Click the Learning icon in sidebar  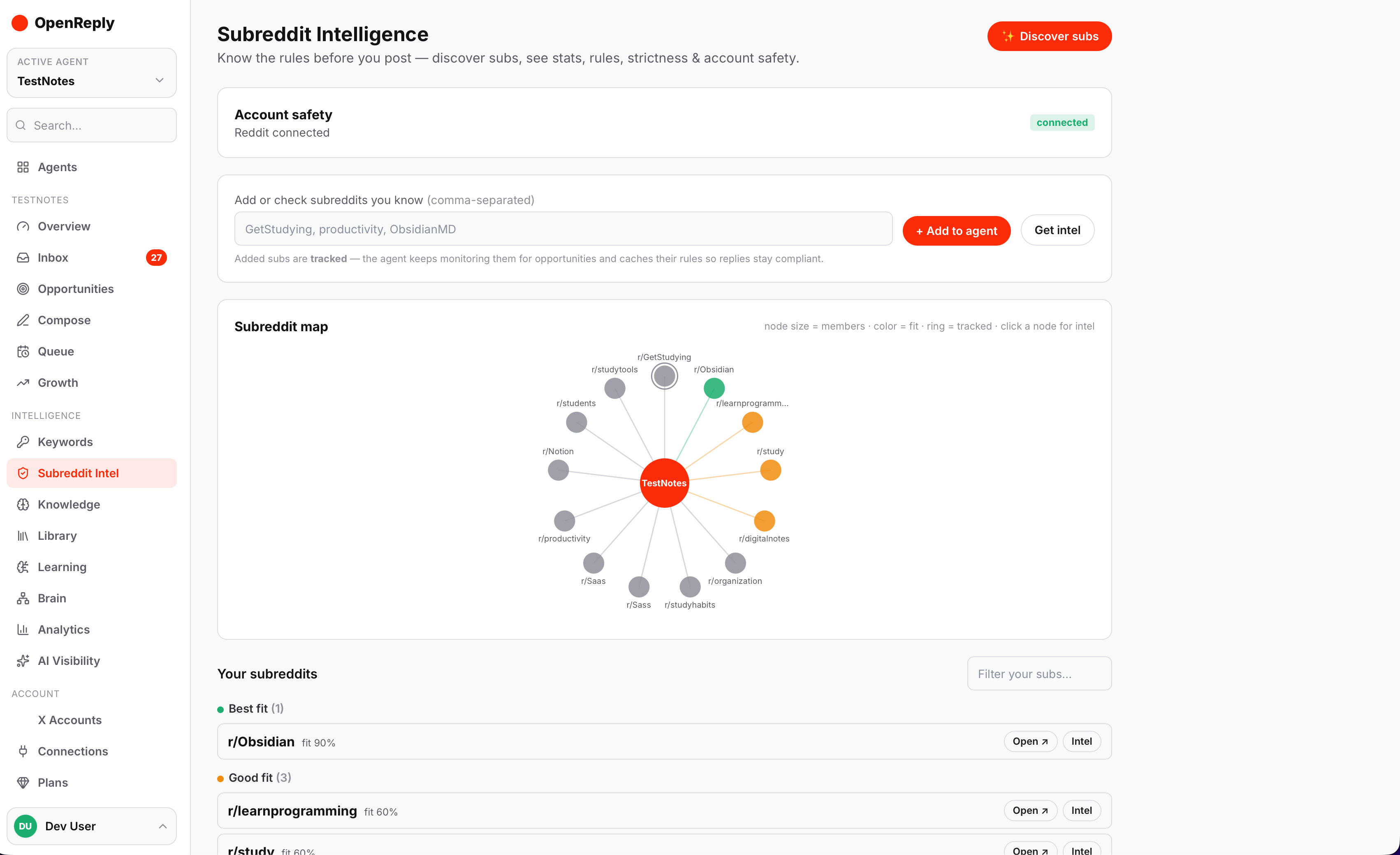coord(23,567)
